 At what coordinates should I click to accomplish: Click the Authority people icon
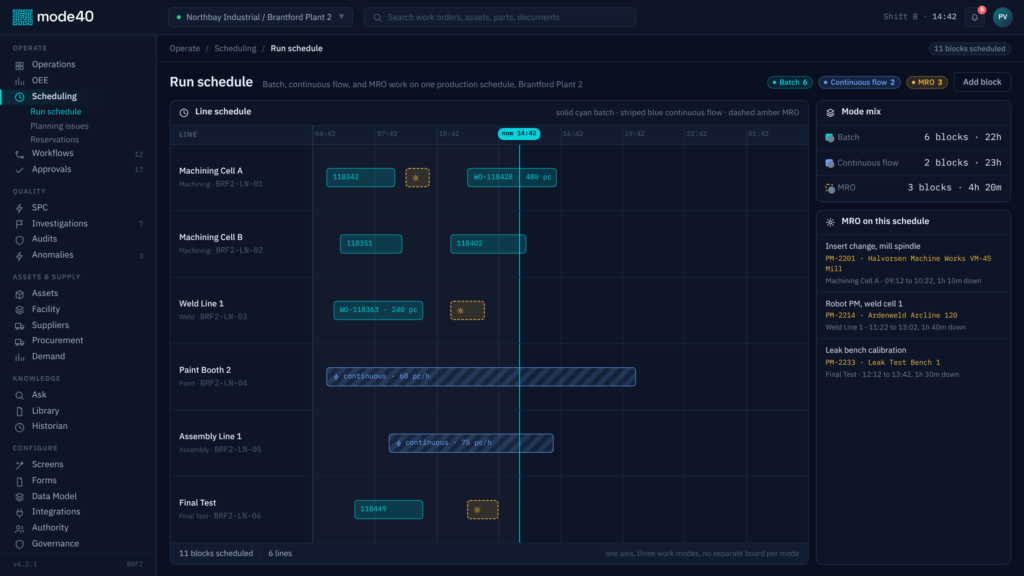(20, 528)
